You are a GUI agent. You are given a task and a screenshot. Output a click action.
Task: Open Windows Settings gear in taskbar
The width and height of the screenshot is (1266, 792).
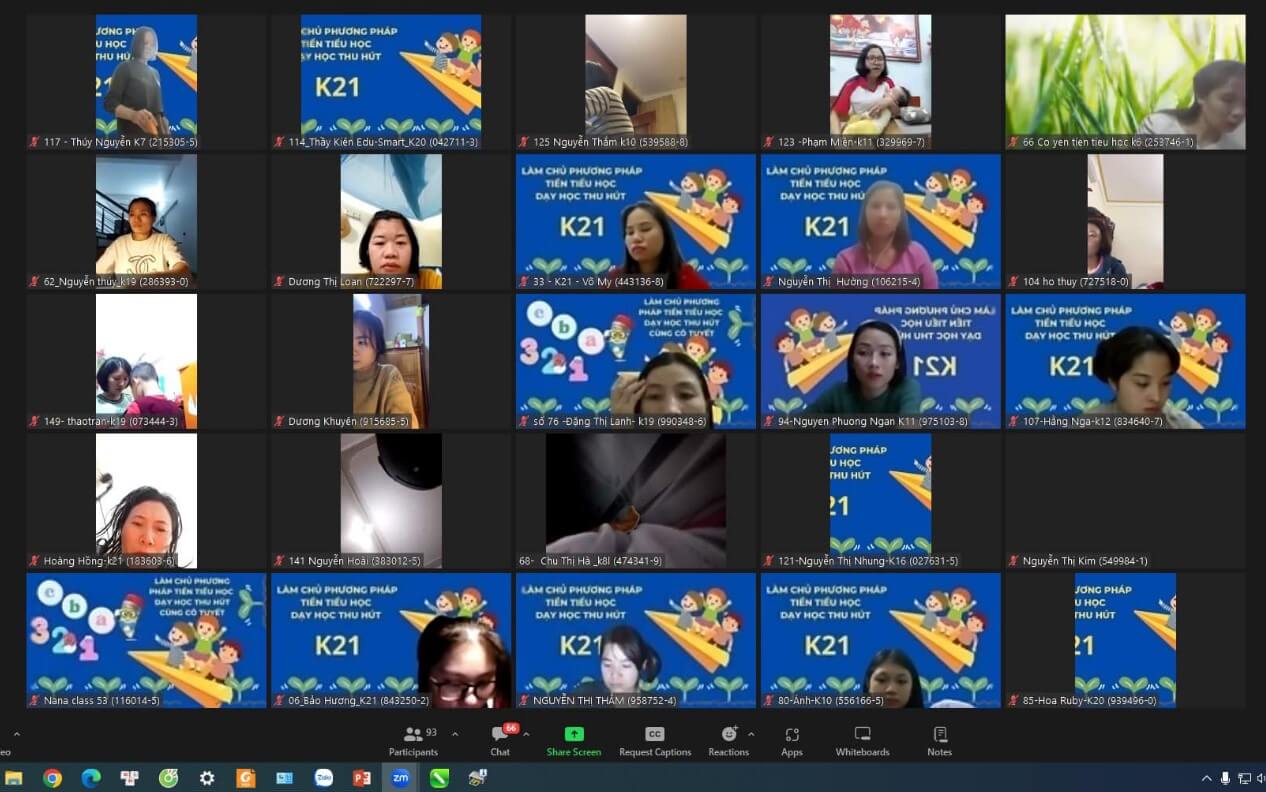point(207,778)
